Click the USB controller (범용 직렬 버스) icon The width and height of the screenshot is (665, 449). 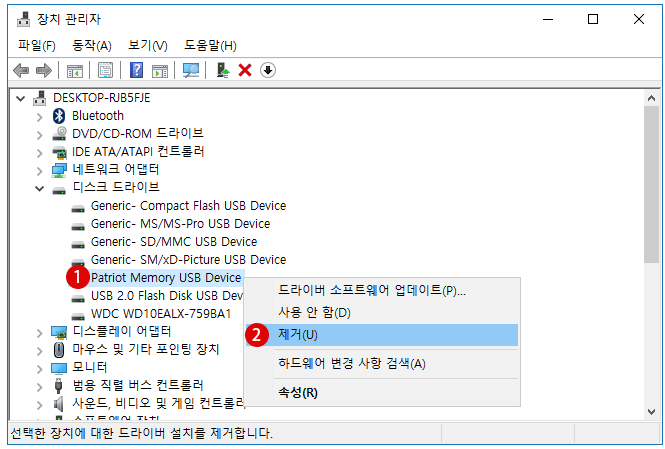coord(59,385)
